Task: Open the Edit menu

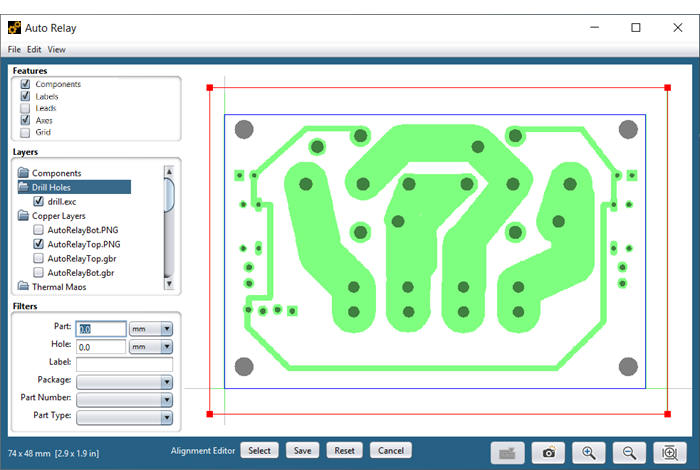Action: (34, 50)
